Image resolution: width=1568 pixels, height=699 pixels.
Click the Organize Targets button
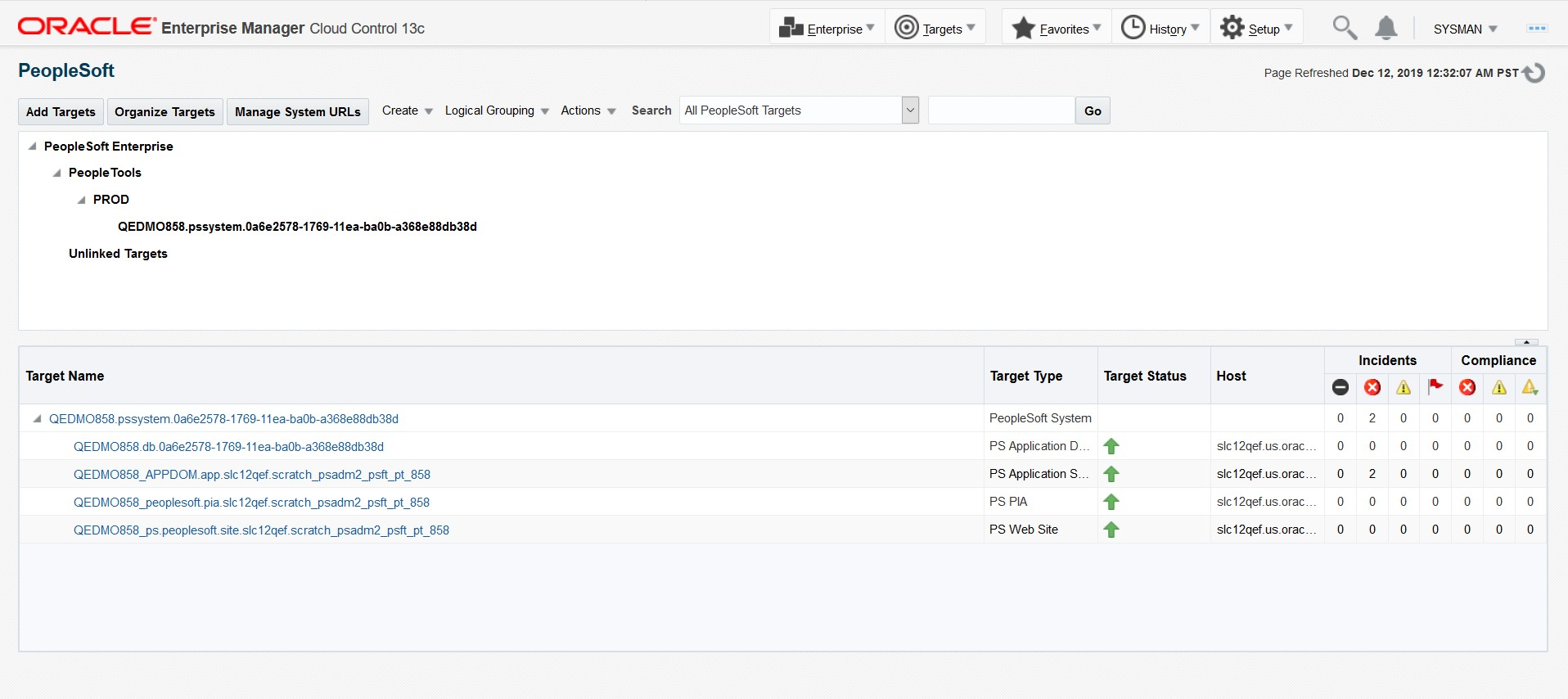tap(164, 111)
